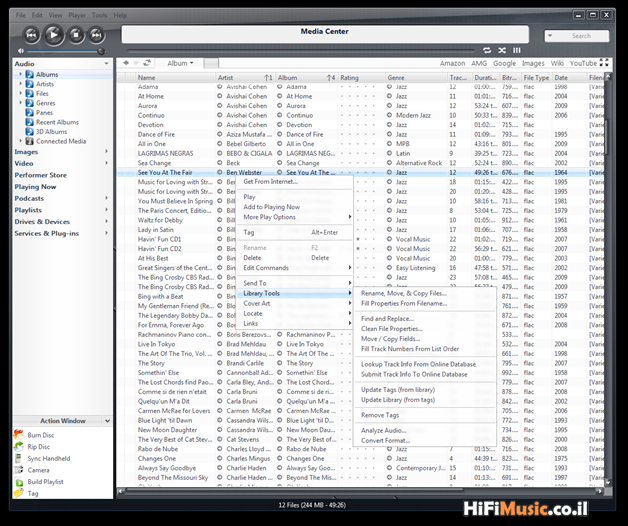Image resolution: width=628 pixels, height=526 pixels.
Task: Click the back navigation arrow
Action: 126,63
